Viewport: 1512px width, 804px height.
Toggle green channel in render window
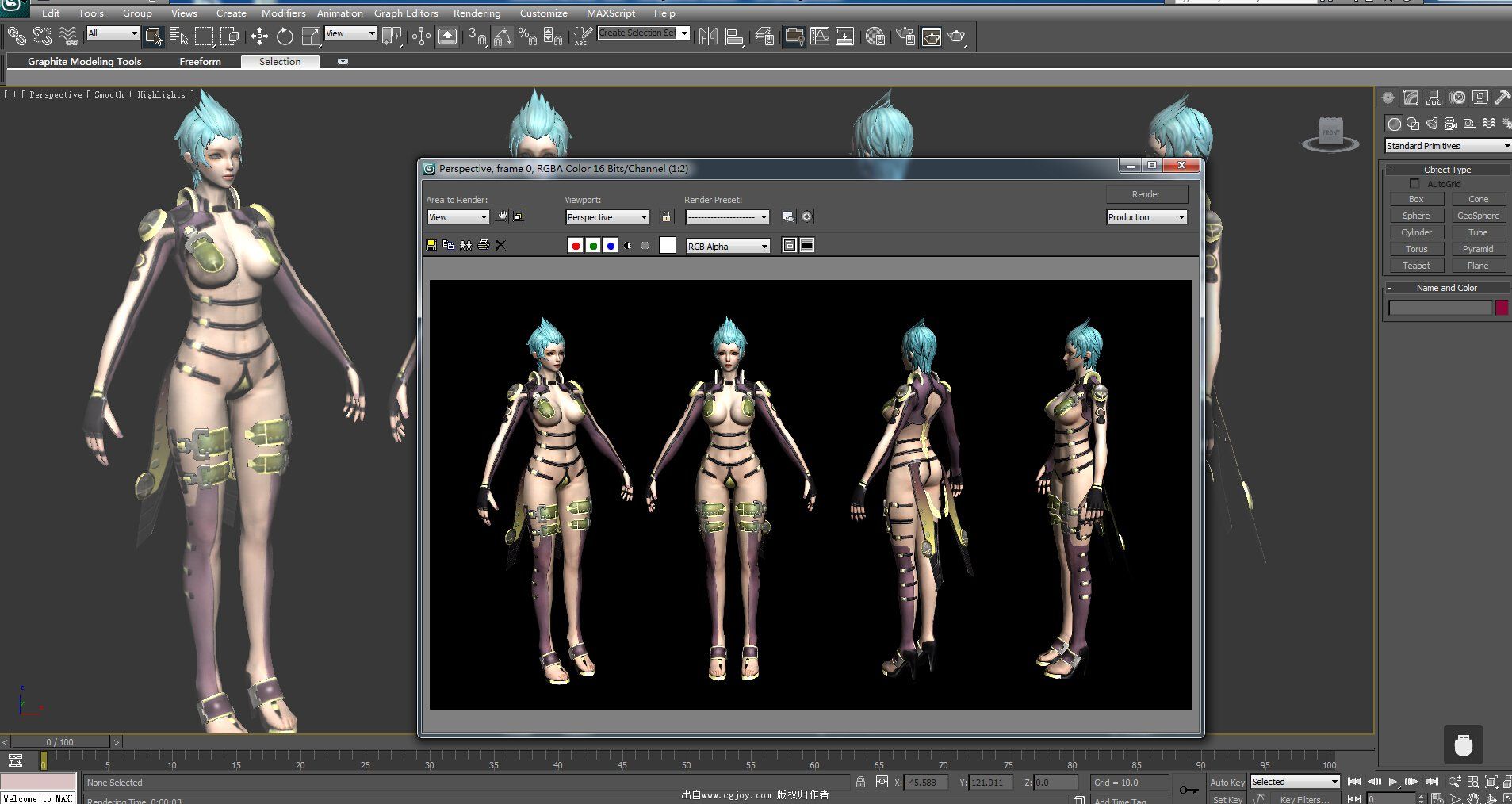[593, 246]
